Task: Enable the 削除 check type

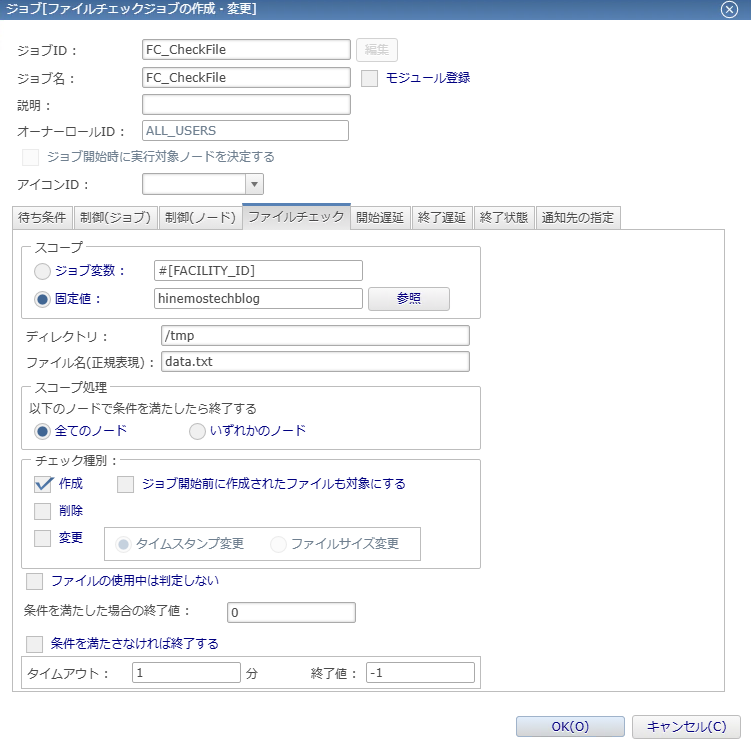Action: (43, 511)
